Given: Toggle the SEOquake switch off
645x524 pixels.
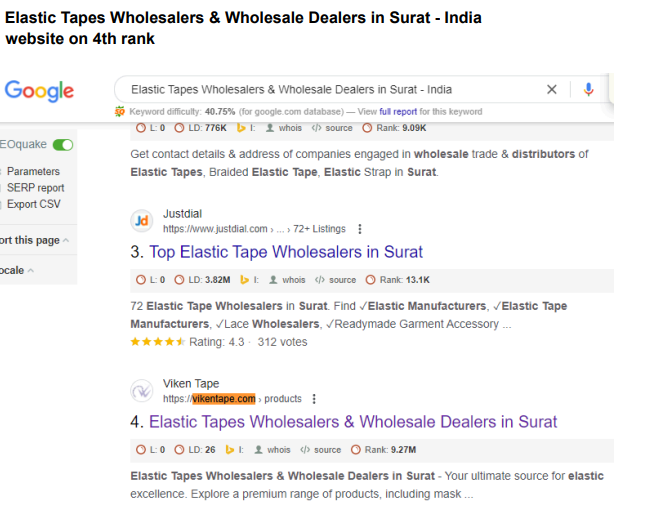Looking at the screenshot, I should [x=63, y=145].
